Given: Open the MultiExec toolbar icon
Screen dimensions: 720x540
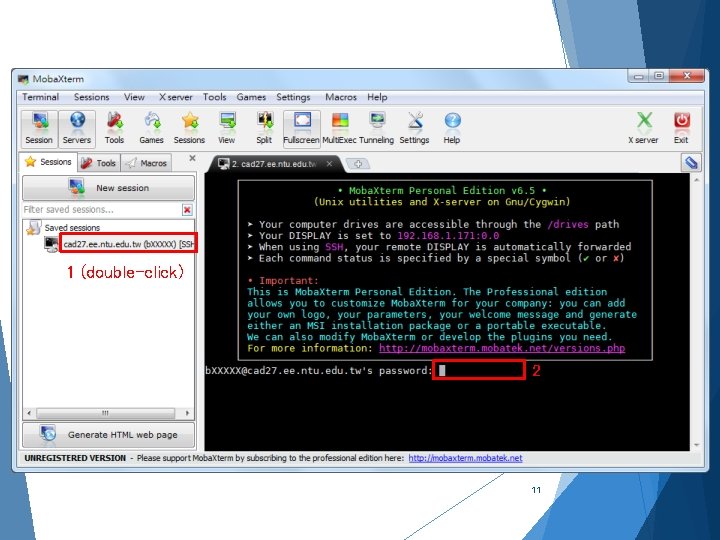Looking at the screenshot, I should [339, 129].
